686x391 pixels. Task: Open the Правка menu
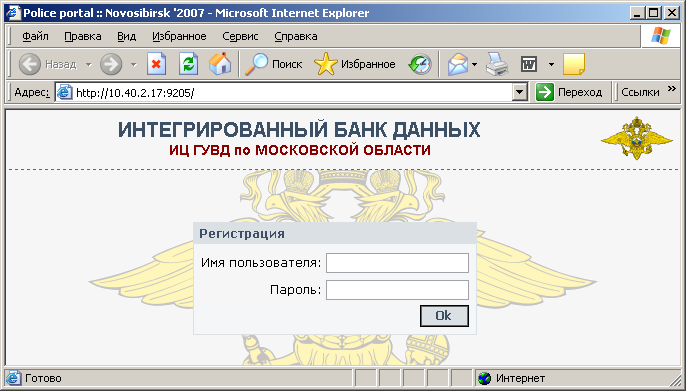point(83,36)
